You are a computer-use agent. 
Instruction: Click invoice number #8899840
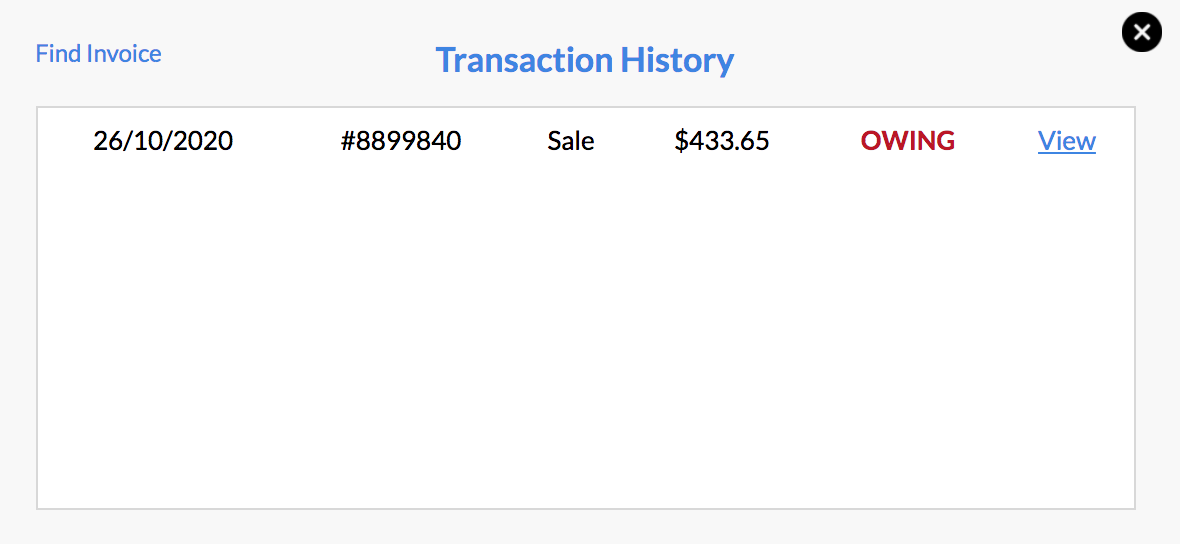point(400,141)
